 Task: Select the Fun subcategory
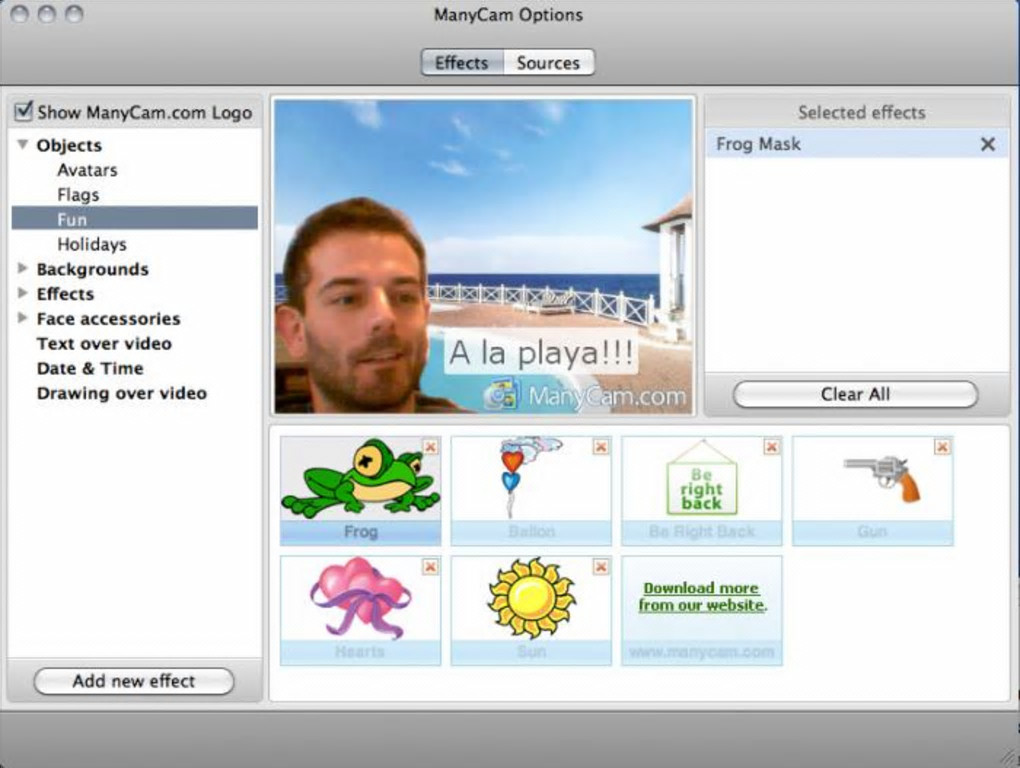(135, 218)
